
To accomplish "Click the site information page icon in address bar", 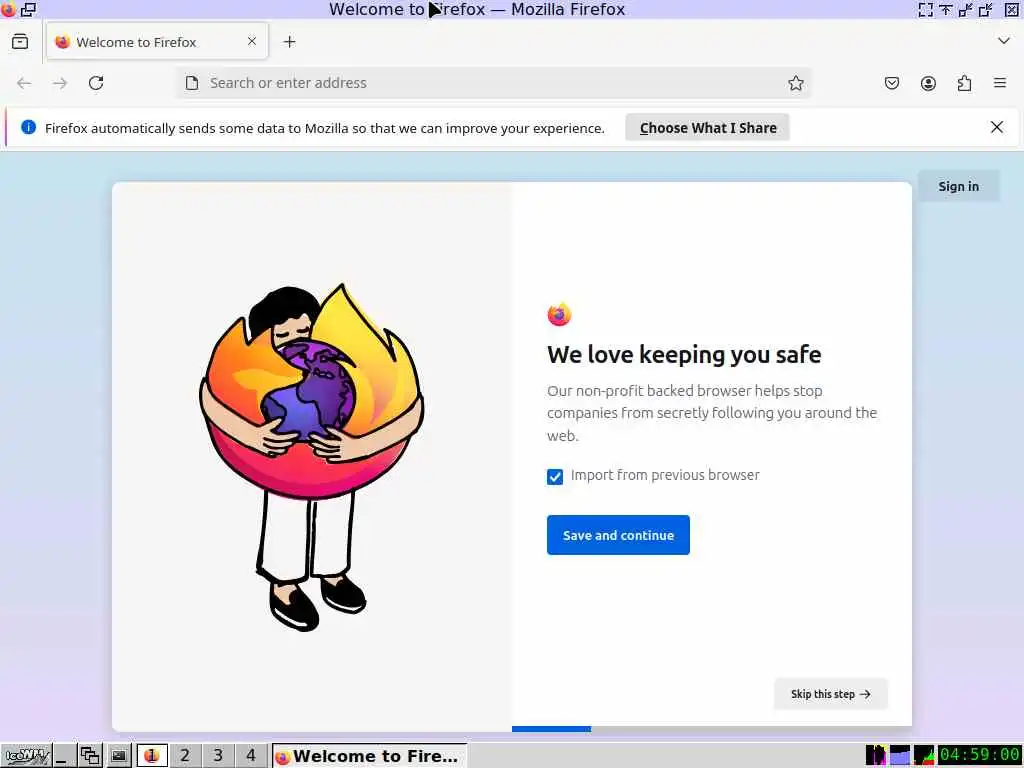I will (x=192, y=83).
